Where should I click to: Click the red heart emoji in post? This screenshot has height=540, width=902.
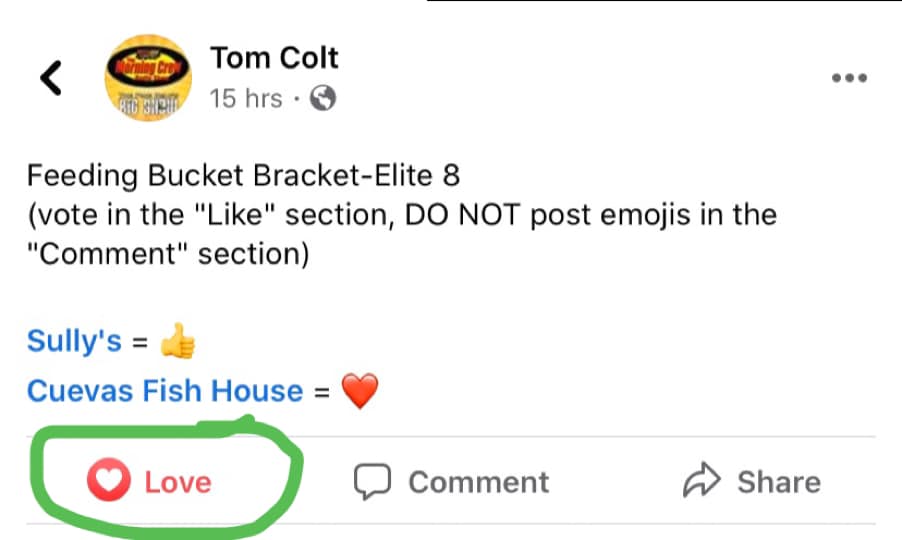pyautogui.click(x=360, y=391)
